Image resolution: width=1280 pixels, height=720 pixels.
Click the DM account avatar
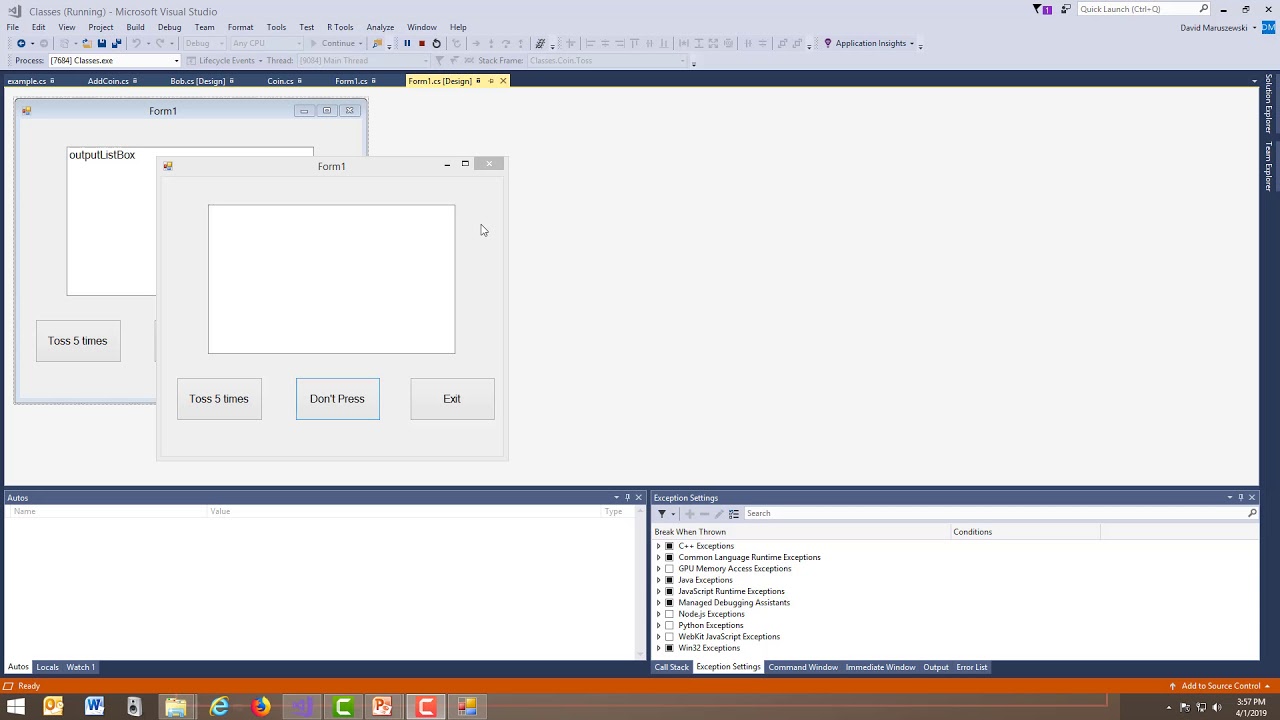1268,27
